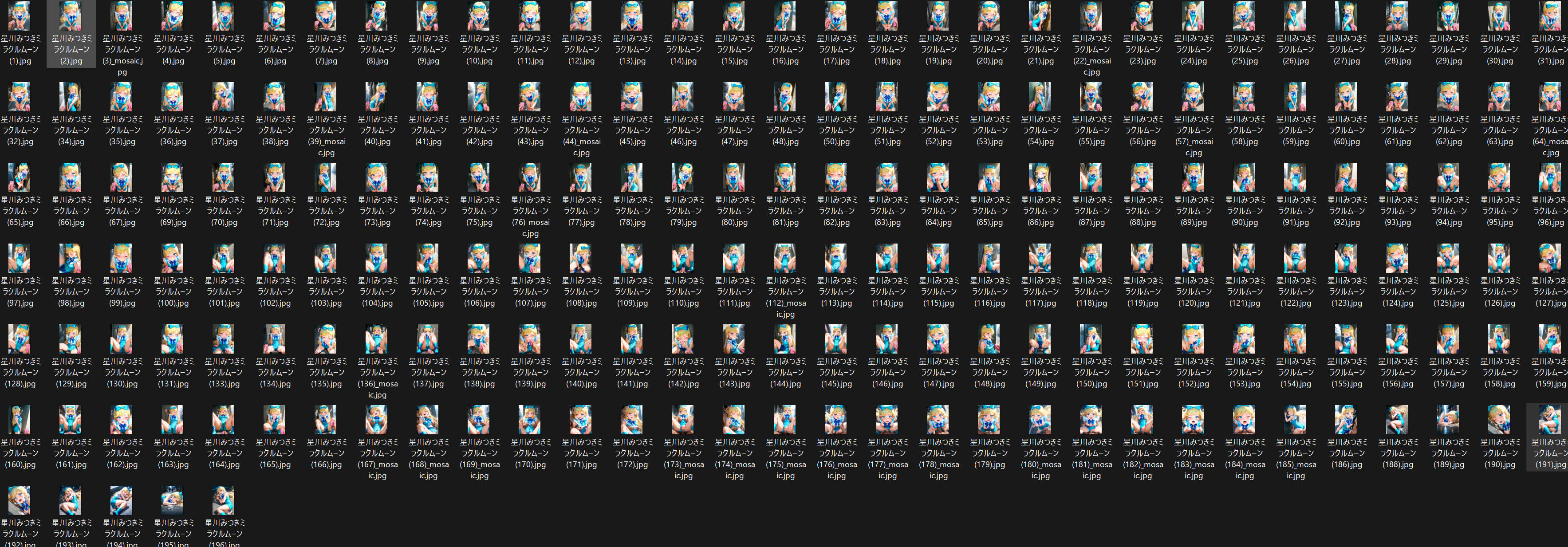The image size is (1568, 547).
Task: Select label "星川みつき ラクルムーン (116).jpg"
Action: click(x=990, y=291)
